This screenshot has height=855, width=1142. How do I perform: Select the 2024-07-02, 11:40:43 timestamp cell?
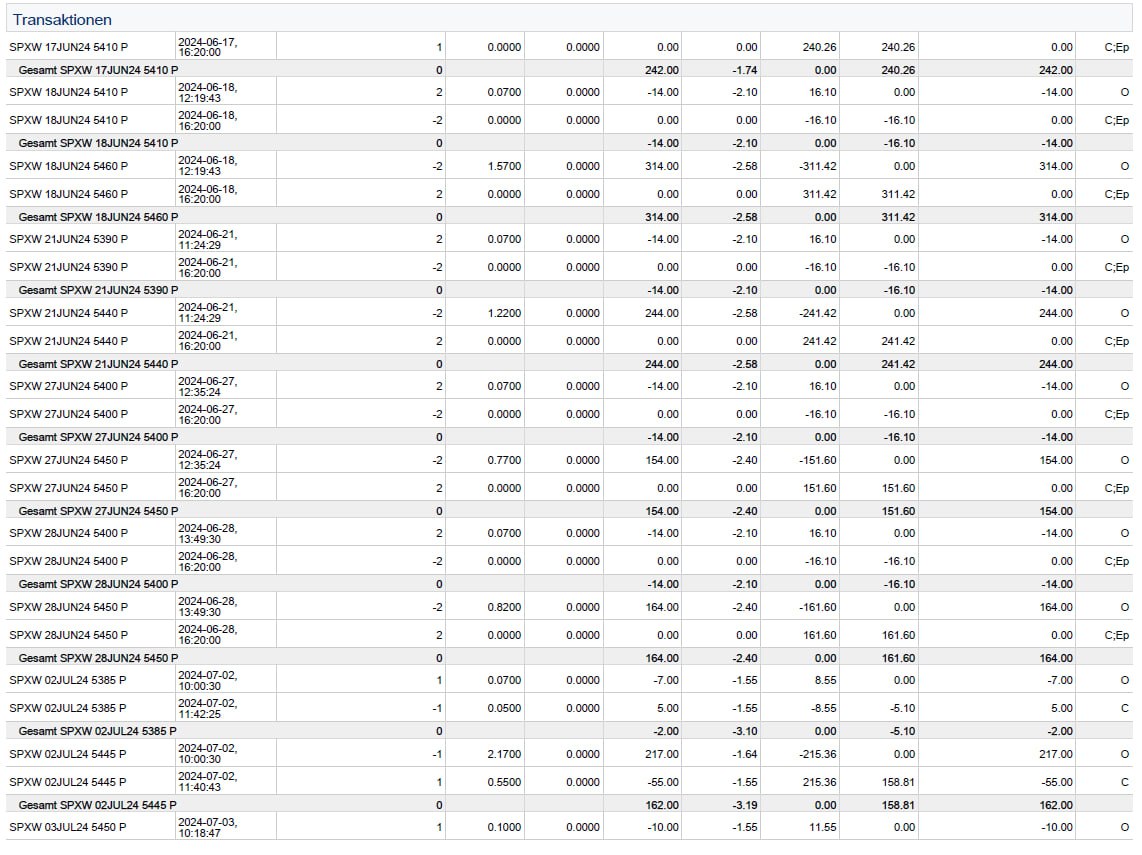(x=208, y=782)
